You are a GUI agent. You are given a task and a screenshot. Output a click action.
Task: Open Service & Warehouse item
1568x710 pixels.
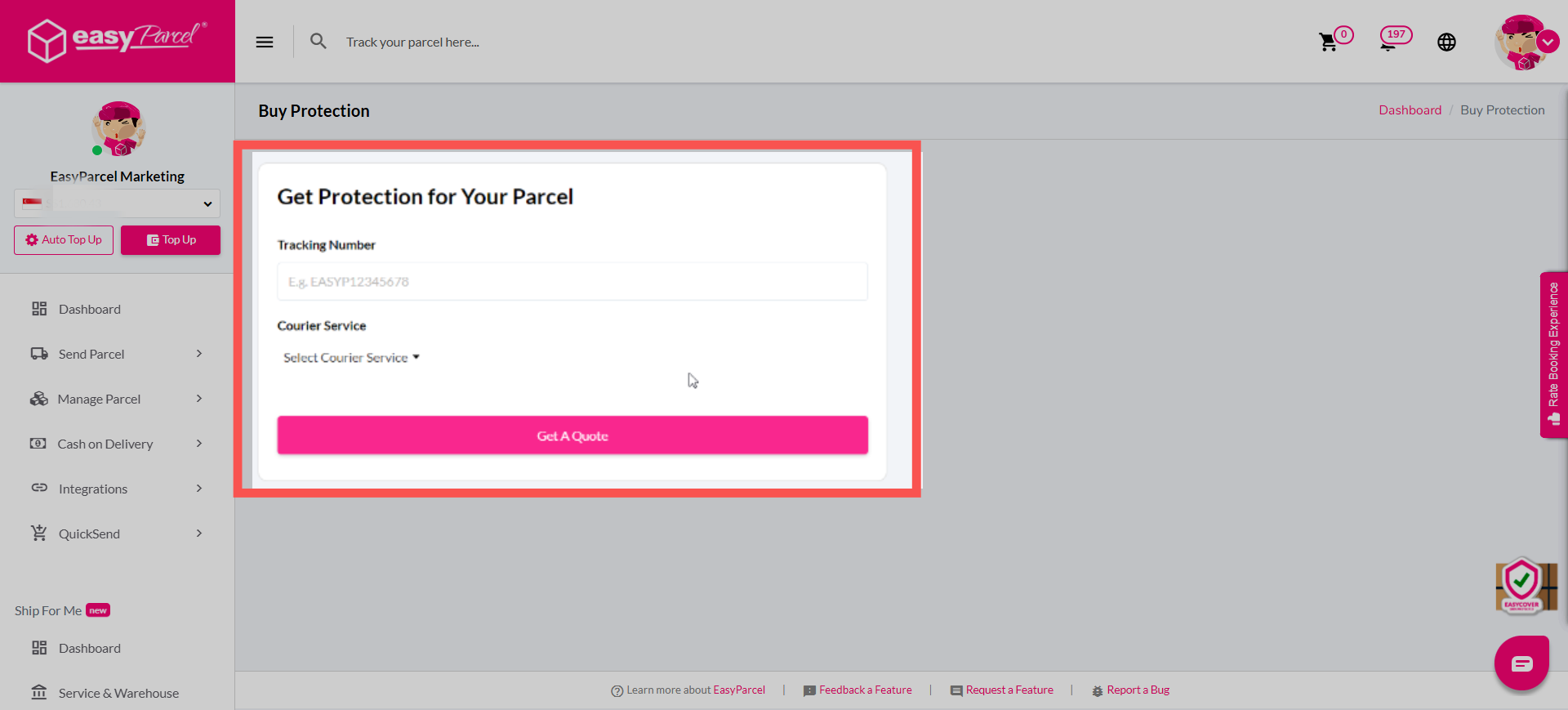pyautogui.click(x=118, y=693)
